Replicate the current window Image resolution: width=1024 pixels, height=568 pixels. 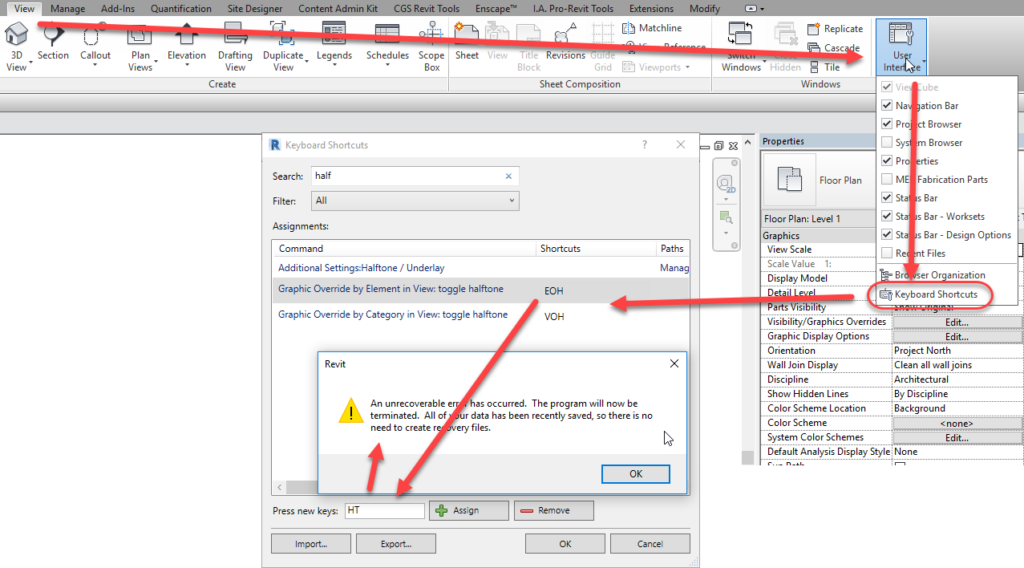click(x=835, y=29)
